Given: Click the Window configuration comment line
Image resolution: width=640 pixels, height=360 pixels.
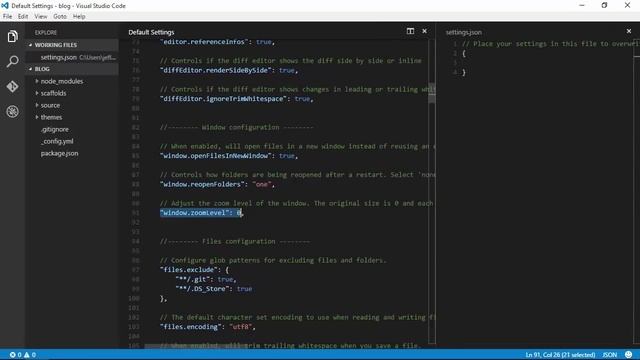Looking at the screenshot, I should pyautogui.click(x=237, y=127).
